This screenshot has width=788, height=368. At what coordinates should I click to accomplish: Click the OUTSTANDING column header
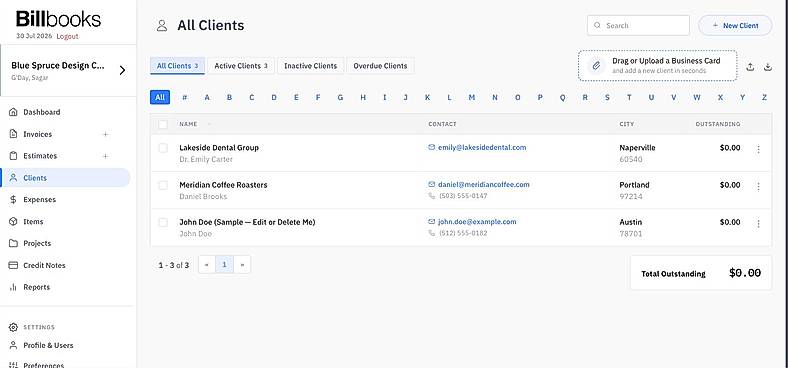pyautogui.click(x=718, y=124)
